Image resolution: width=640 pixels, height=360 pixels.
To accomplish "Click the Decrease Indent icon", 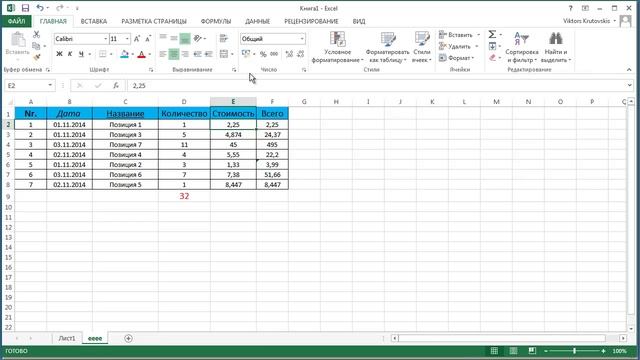I will point(198,54).
